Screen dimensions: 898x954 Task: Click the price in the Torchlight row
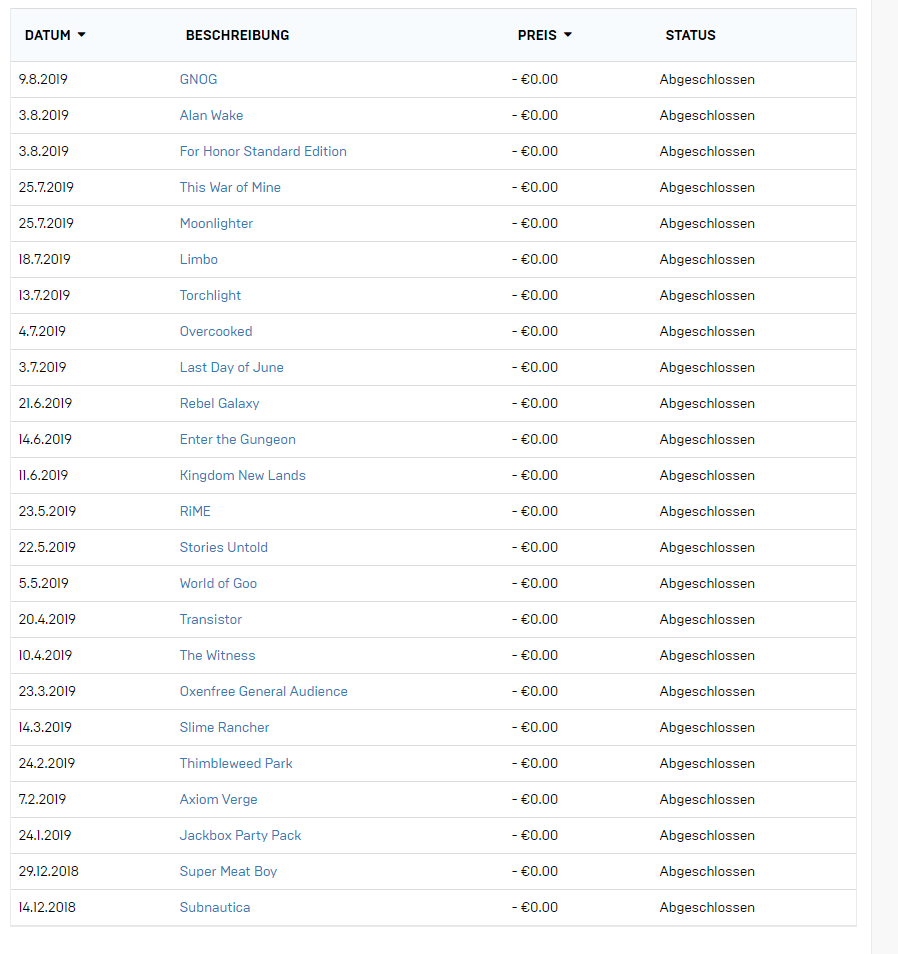[x=535, y=295]
